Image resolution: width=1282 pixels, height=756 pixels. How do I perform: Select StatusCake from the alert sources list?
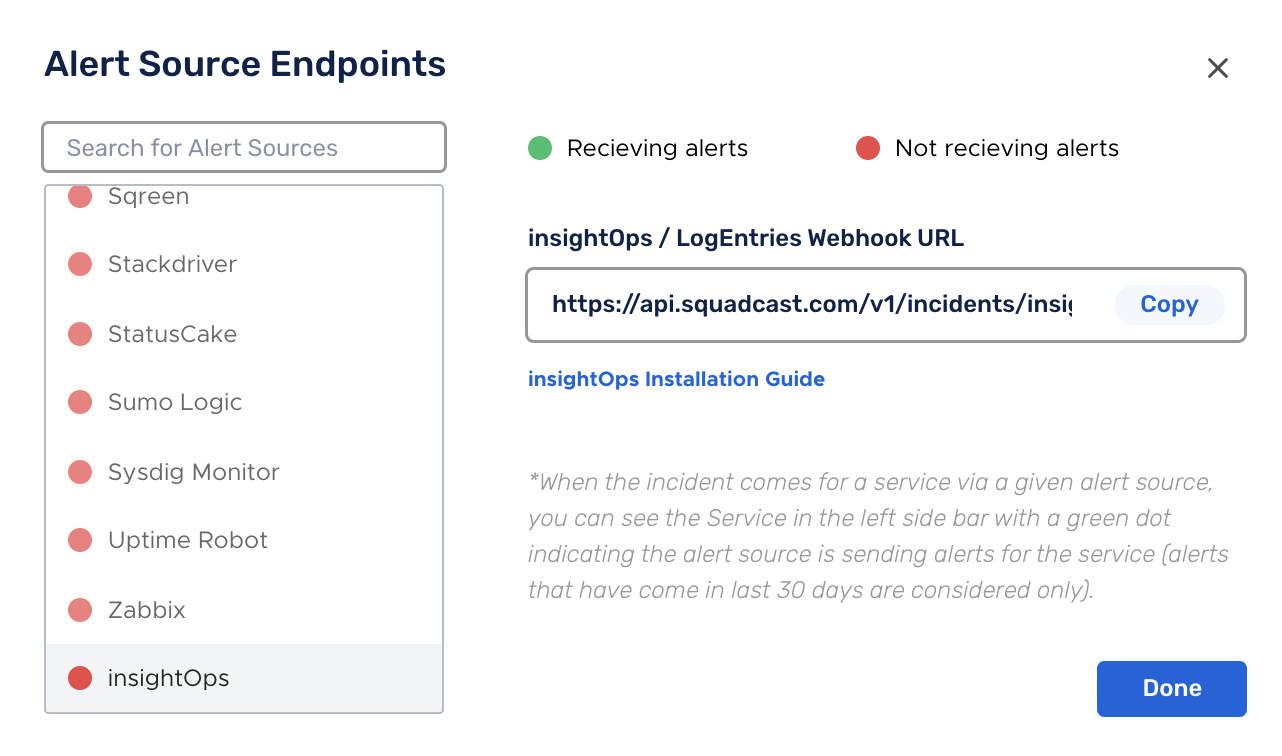point(244,334)
